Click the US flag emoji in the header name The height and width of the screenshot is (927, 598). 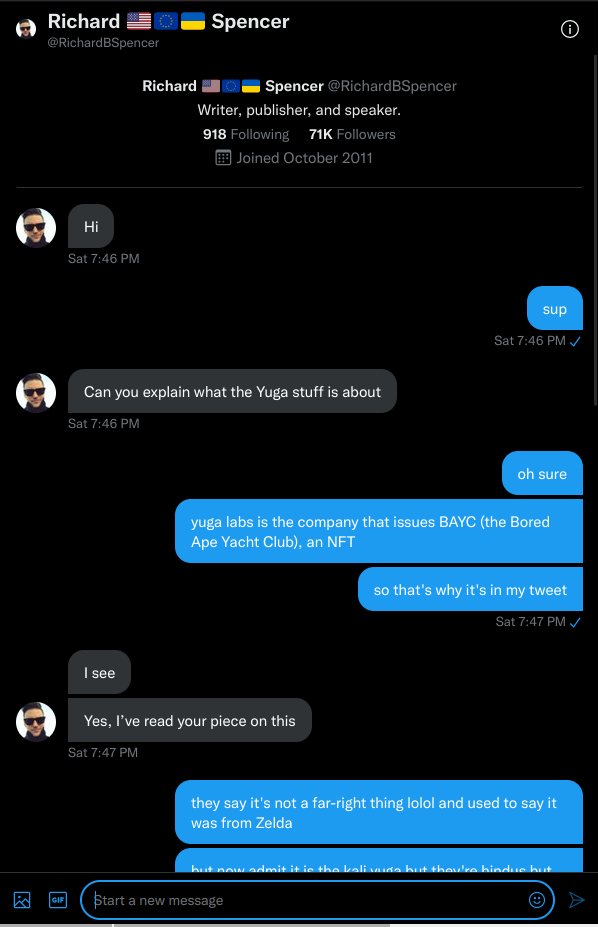coord(138,20)
